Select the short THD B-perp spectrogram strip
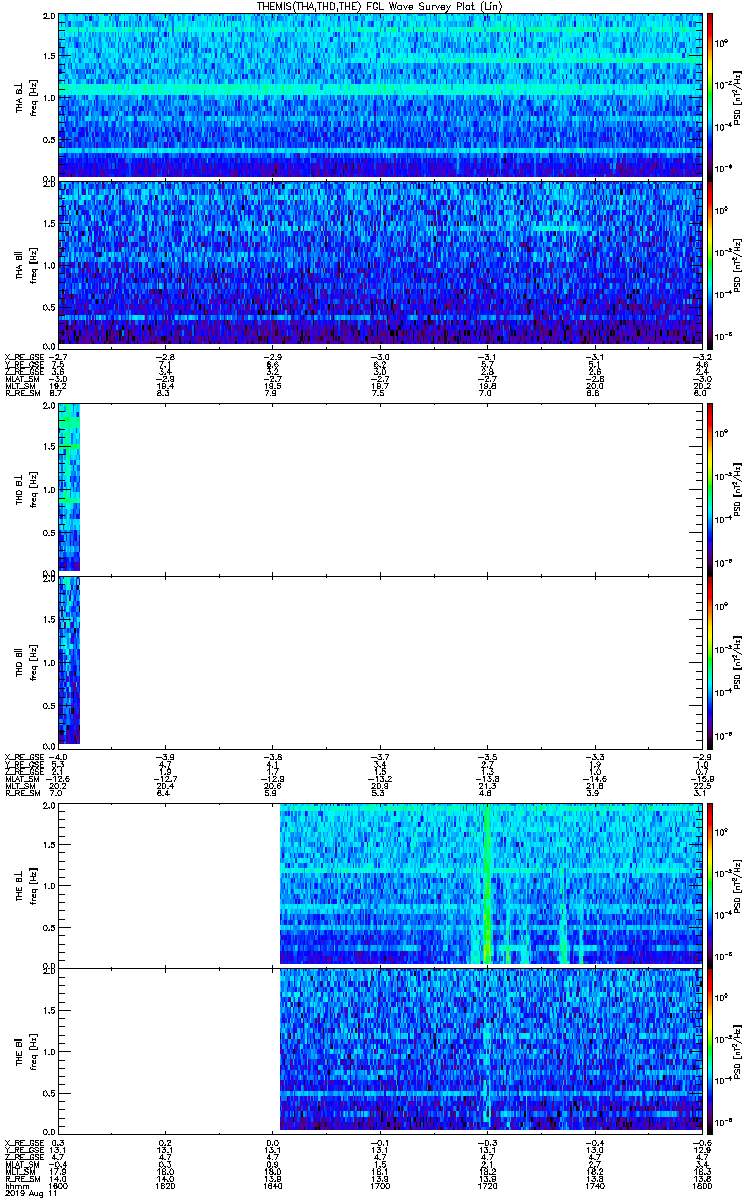 point(69,487)
